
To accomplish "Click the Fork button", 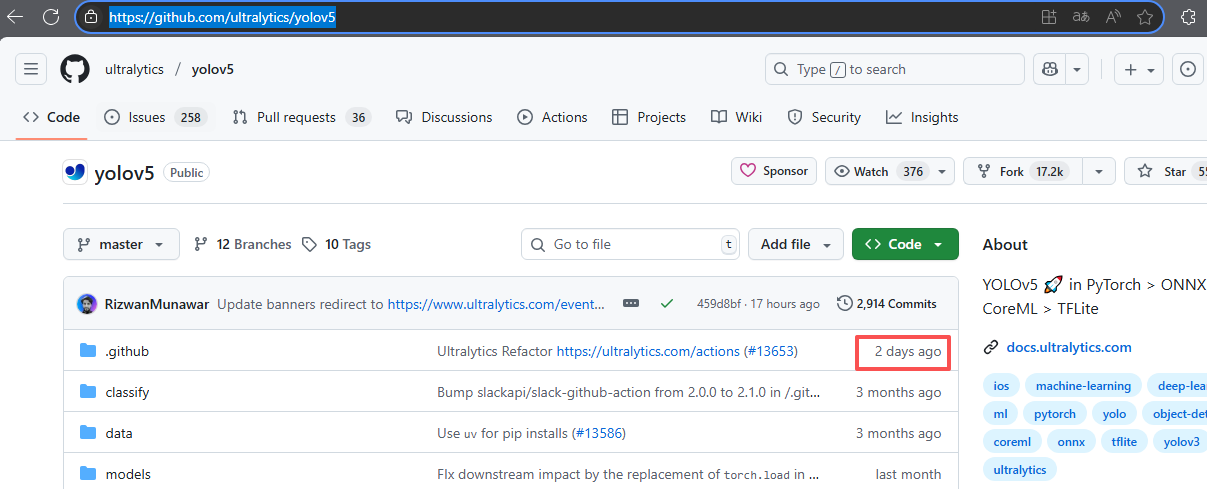I will (x=1023, y=171).
